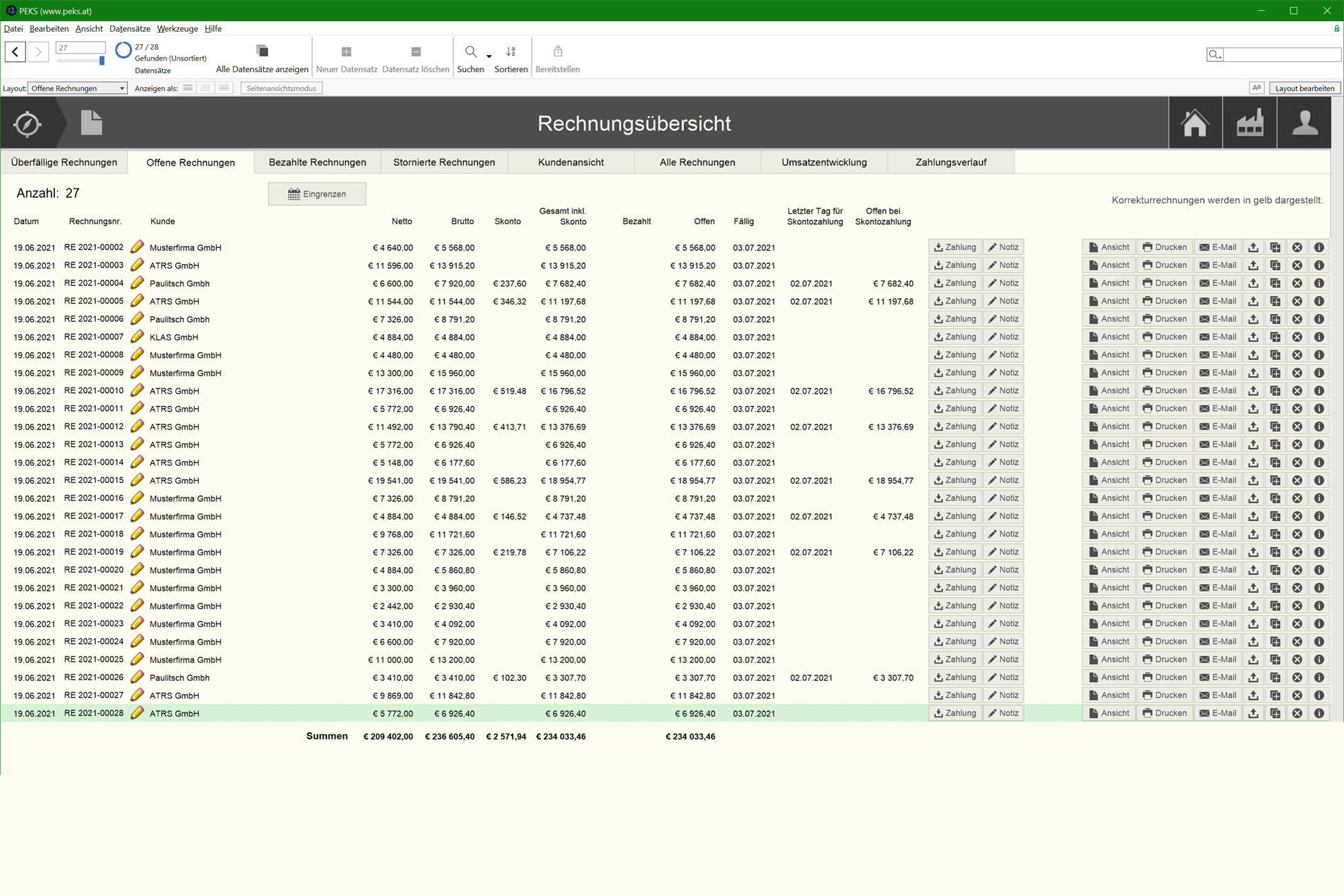Expand the arrow beside the Suchen tool
The width and height of the screenshot is (1344, 896).
pos(489,56)
